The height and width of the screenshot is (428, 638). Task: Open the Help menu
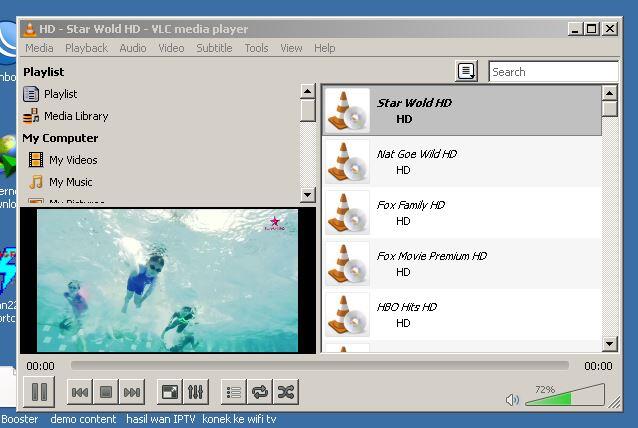pyautogui.click(x=325, y=48)
